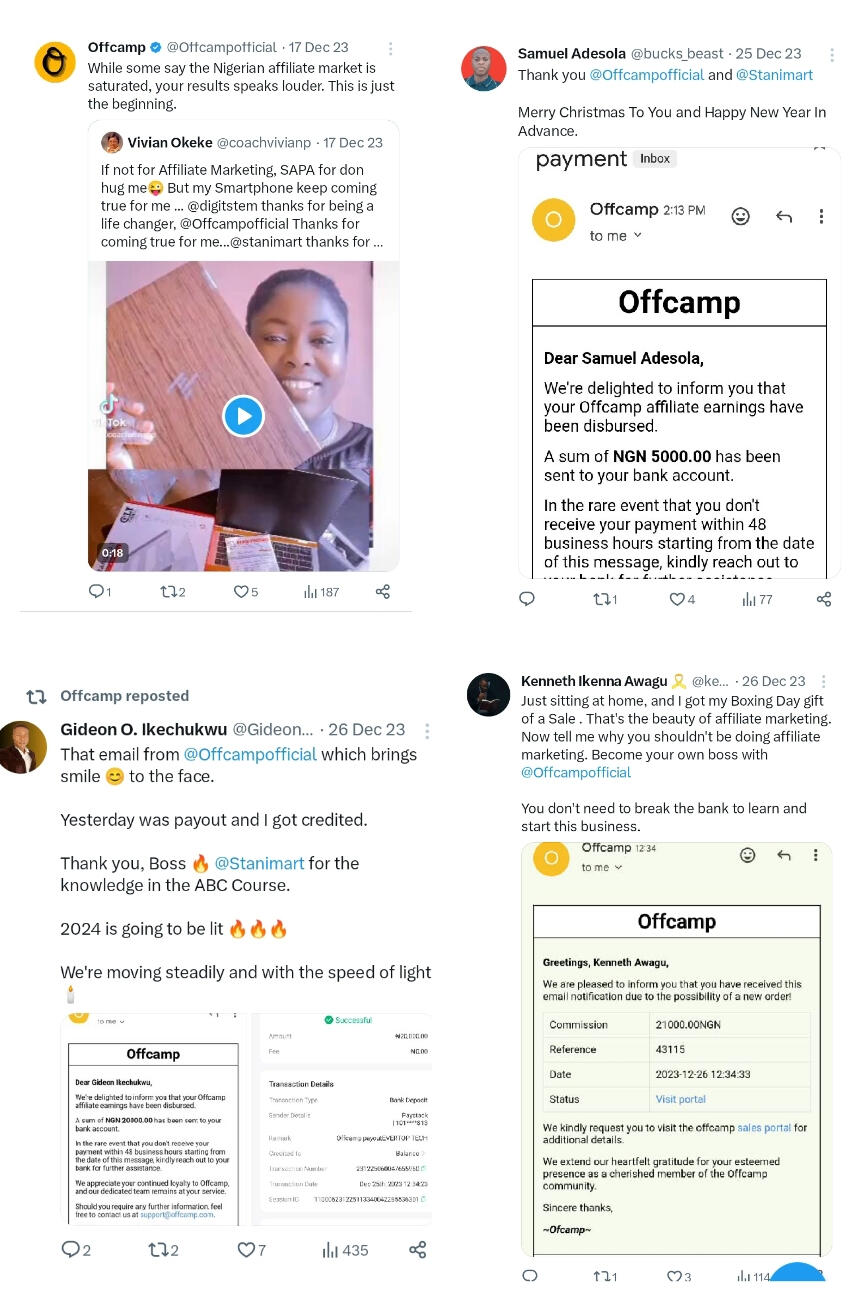Open Offcamp profile avatar at top left
This screenshot has height=1298, width=866.
55,62
